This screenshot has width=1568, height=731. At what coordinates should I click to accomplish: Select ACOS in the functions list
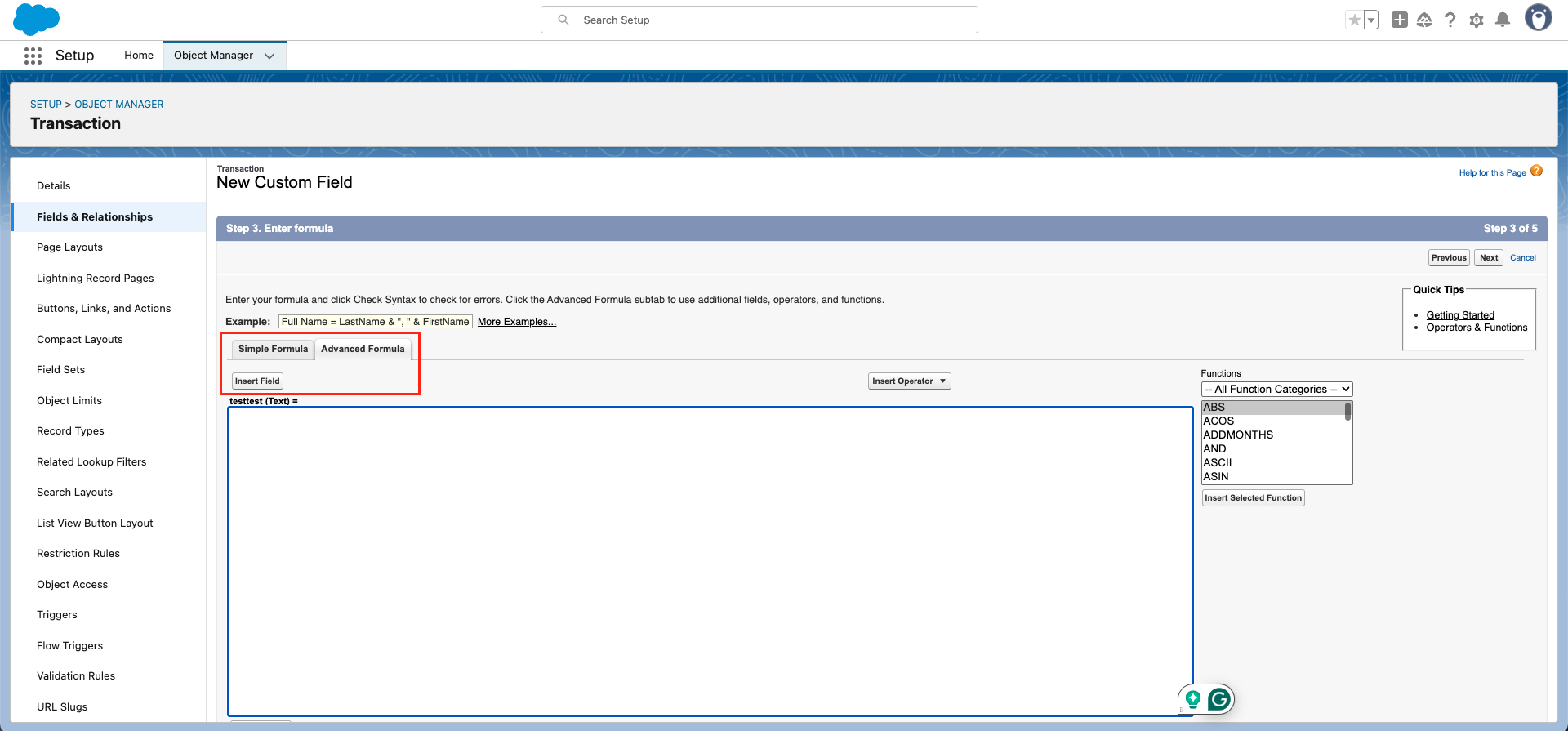(x=1273, y=421)
